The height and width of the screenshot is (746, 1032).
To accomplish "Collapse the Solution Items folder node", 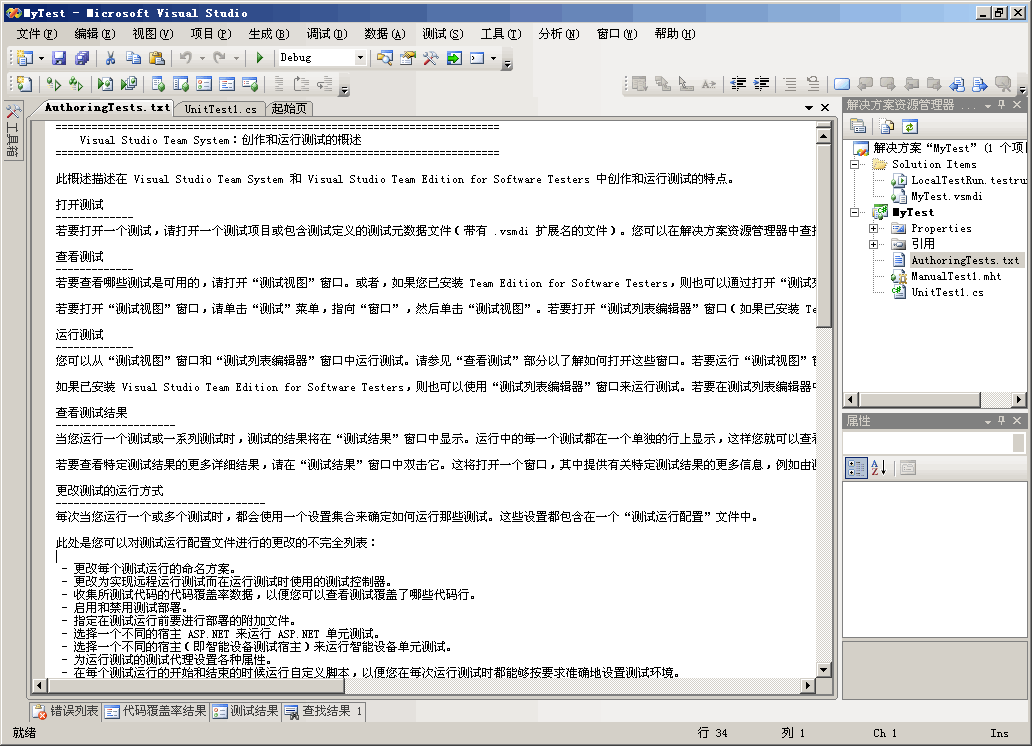I will (854, 165).
